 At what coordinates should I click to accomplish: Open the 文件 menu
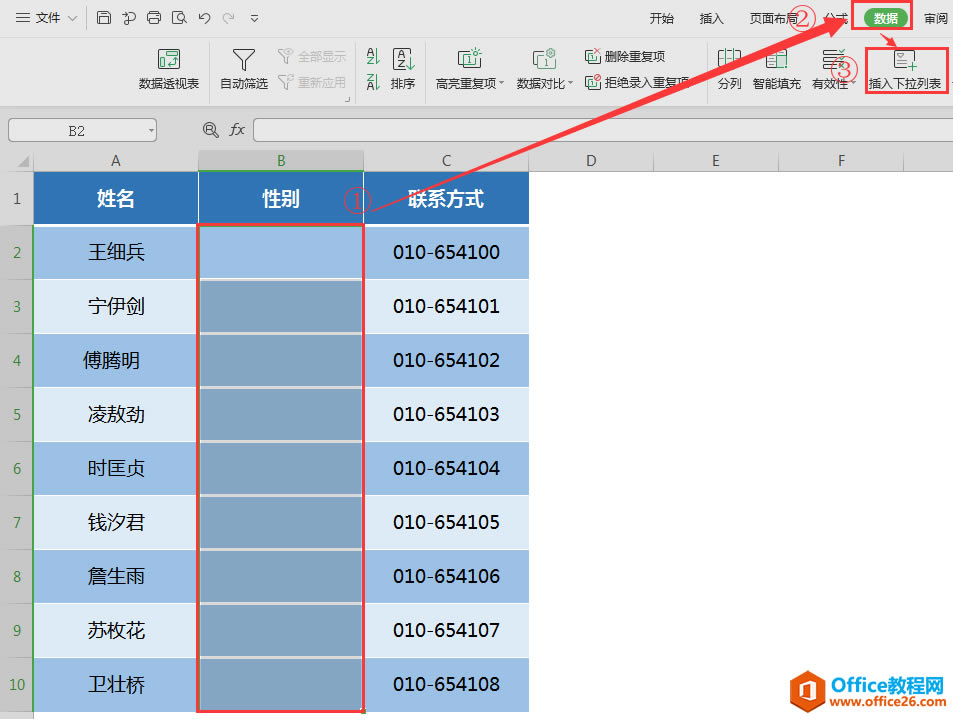point(46,18)
